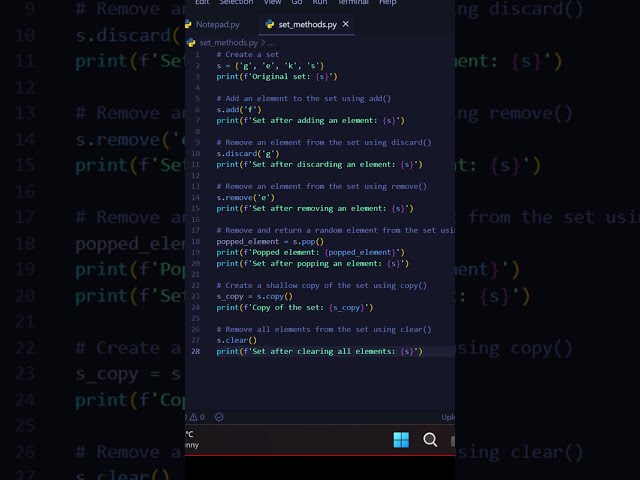Click line number 14 in gutter
The height and width of the screenshot is (480, 640).
point(196,198)
